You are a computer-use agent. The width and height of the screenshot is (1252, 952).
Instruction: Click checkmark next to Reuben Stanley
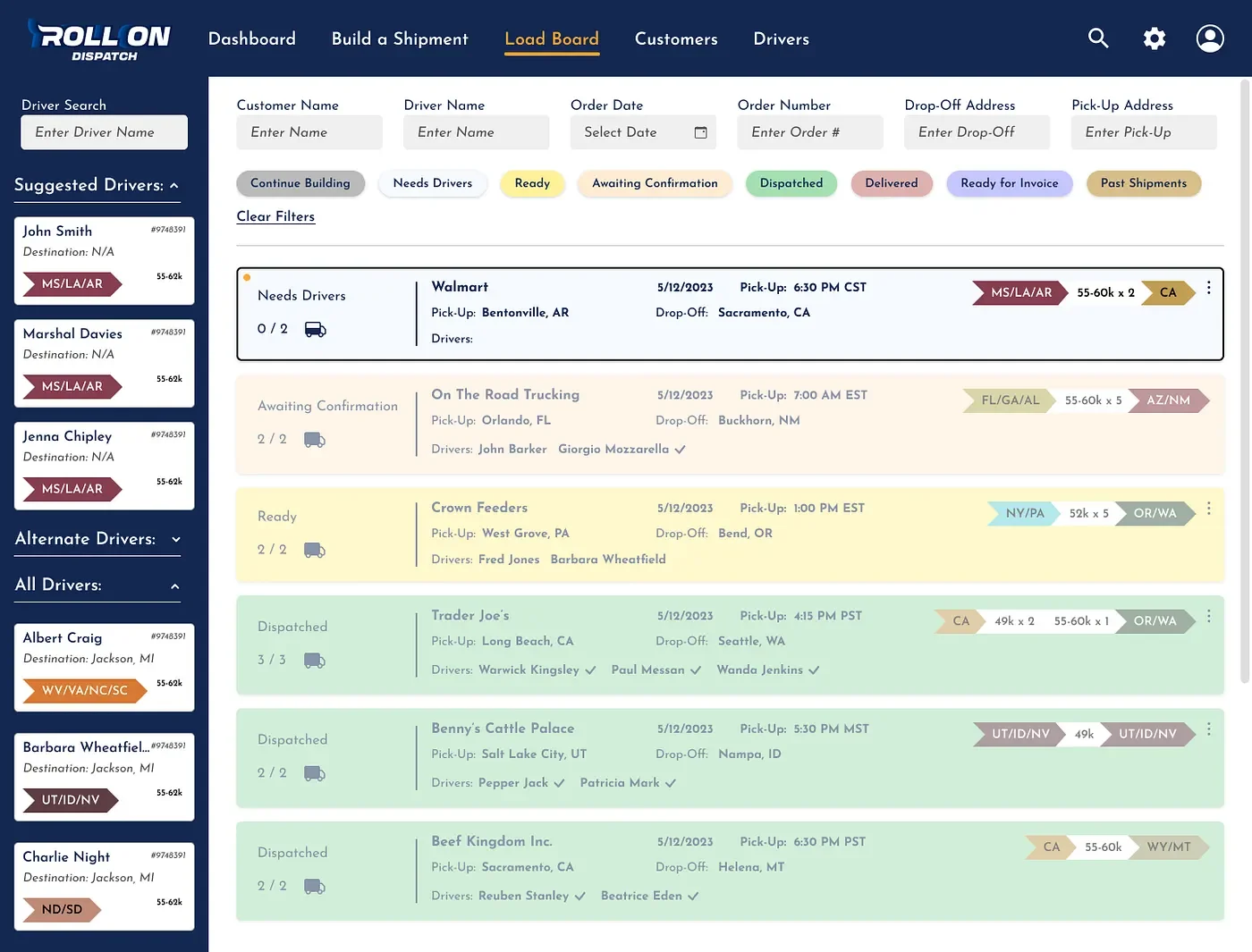pos(580,897)
